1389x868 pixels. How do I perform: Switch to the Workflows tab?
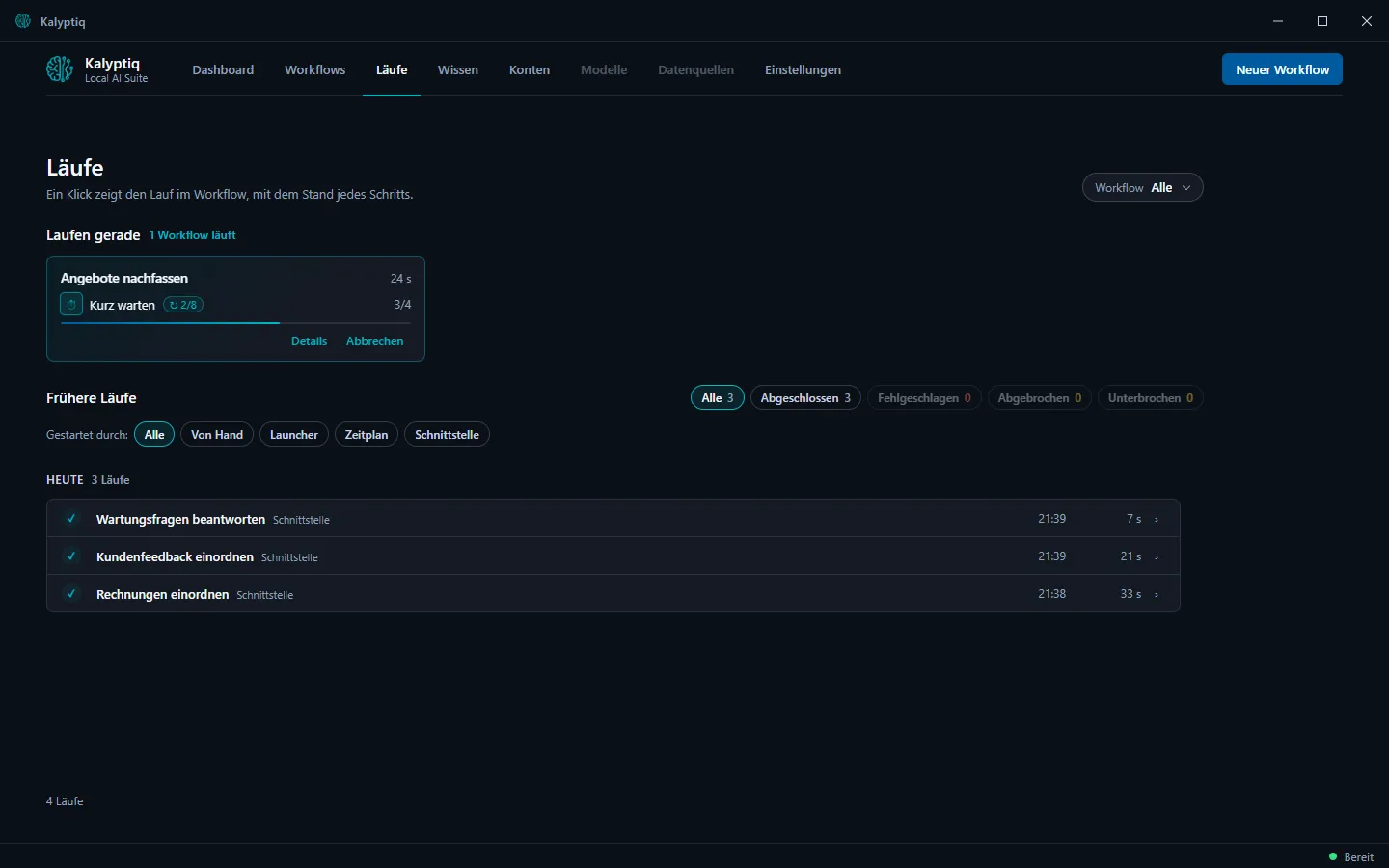point(314,70)
